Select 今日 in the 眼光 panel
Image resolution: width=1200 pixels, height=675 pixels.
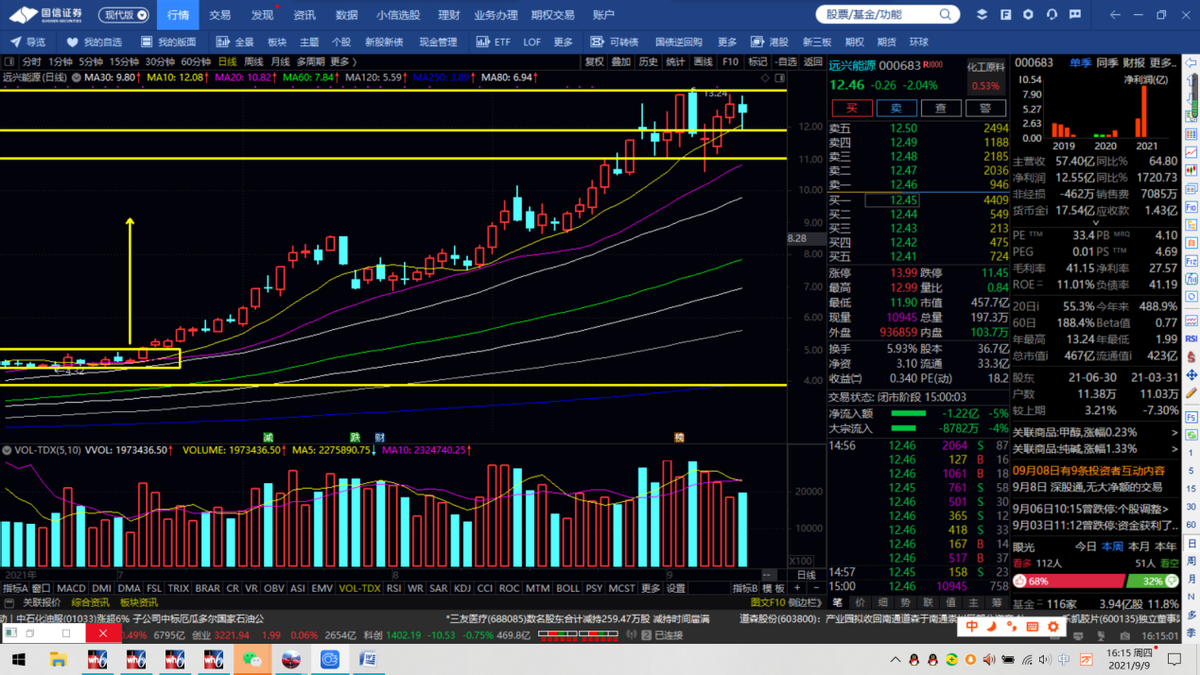tap(1086, 547)
